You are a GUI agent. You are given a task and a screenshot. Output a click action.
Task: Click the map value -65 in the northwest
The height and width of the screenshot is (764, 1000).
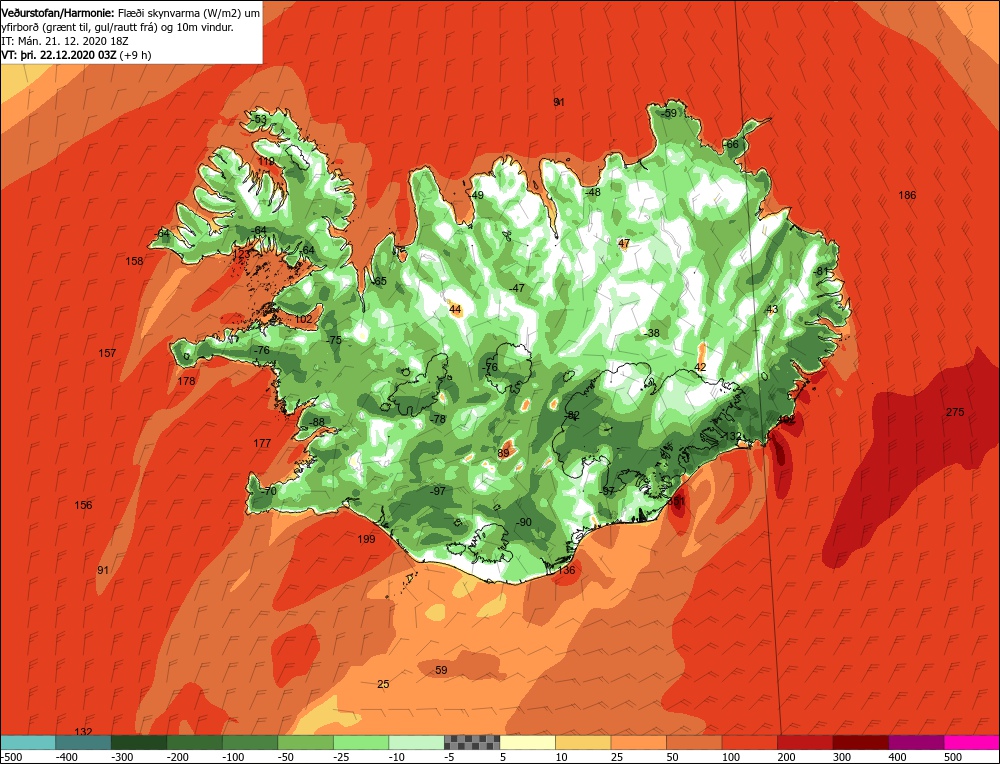[x=379, y=281]
